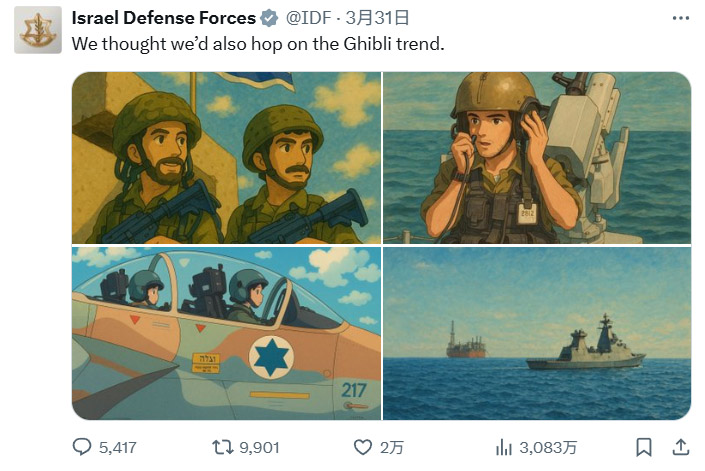This screenshot has width=705, height=471.
Task: Click the 9,901 reposts count
Action: coord(259,447)
